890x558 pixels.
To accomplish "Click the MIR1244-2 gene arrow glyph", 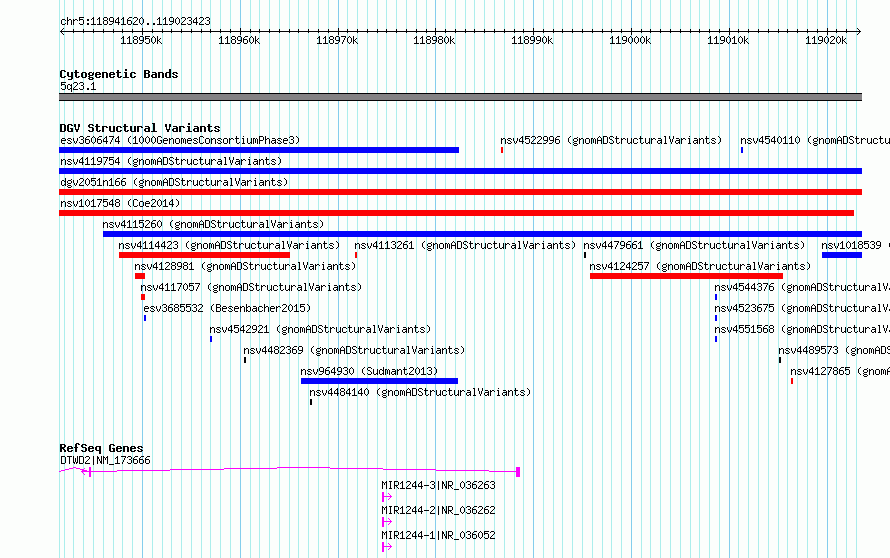I will pyautogui.click(x=387, y=522).
